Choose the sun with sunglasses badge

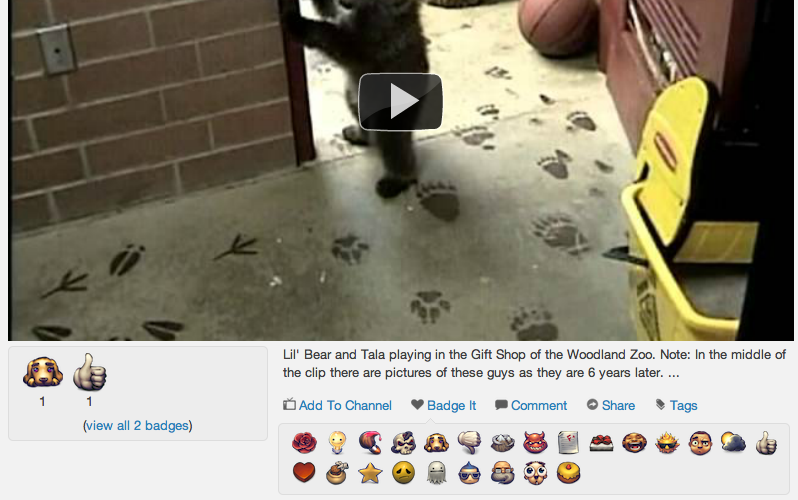click(x=667, y=442)
